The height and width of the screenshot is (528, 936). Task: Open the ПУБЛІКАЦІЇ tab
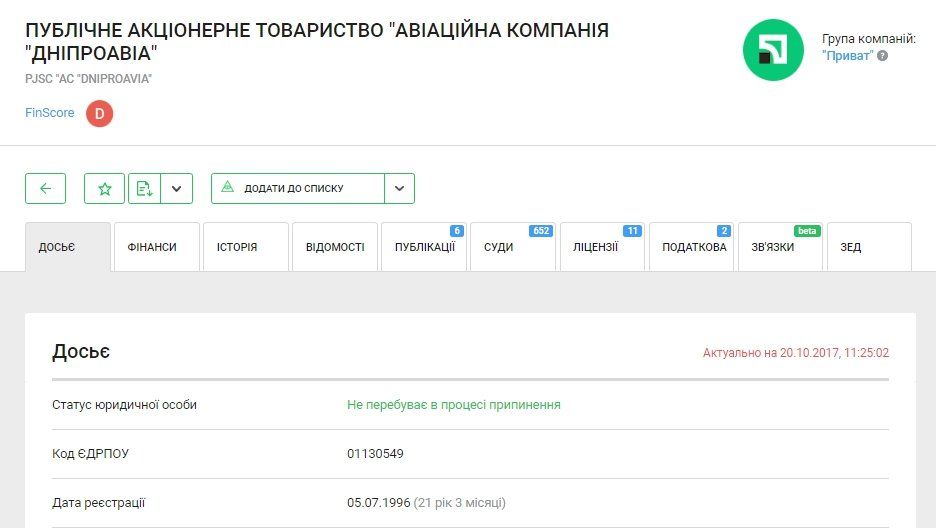coord(424,247)
